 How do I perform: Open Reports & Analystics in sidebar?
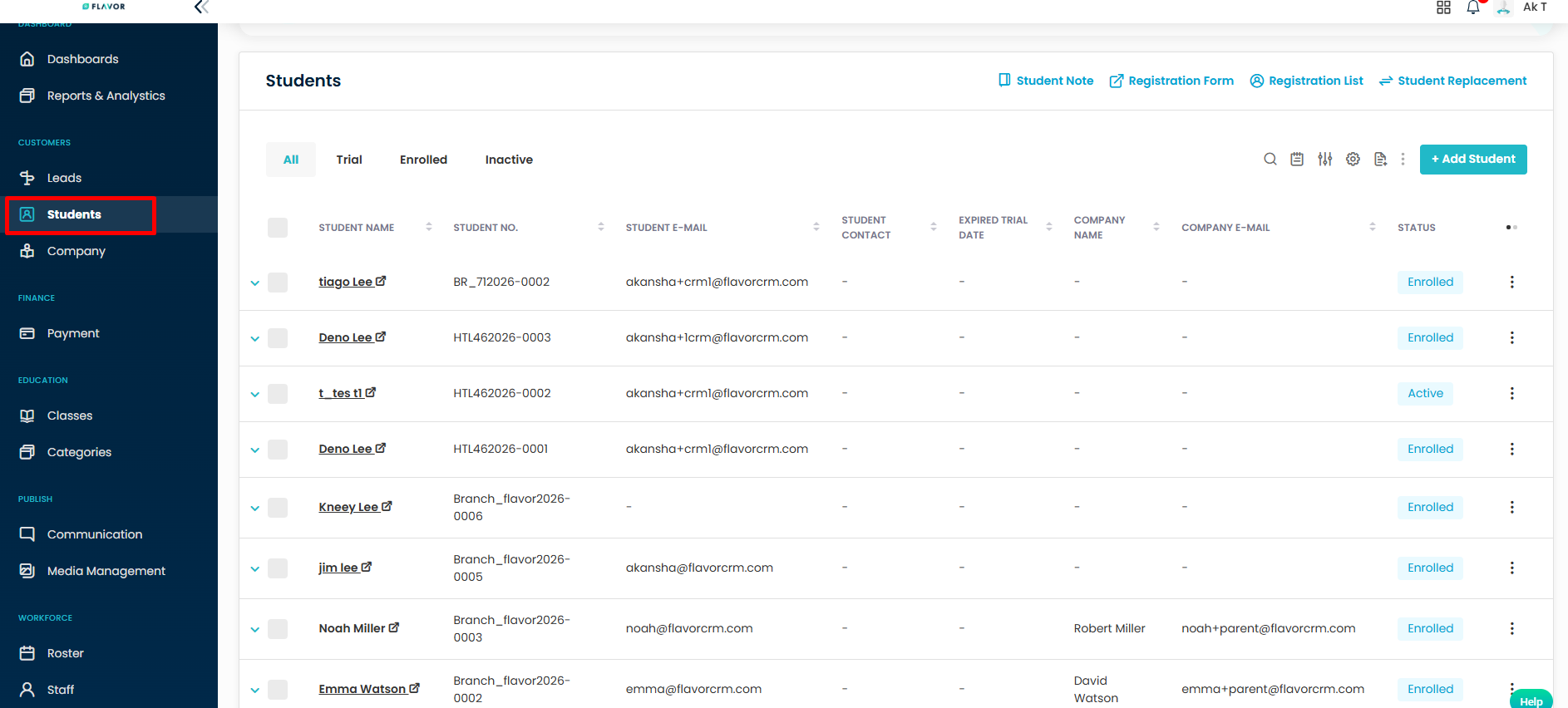click(x=106, y=96)
